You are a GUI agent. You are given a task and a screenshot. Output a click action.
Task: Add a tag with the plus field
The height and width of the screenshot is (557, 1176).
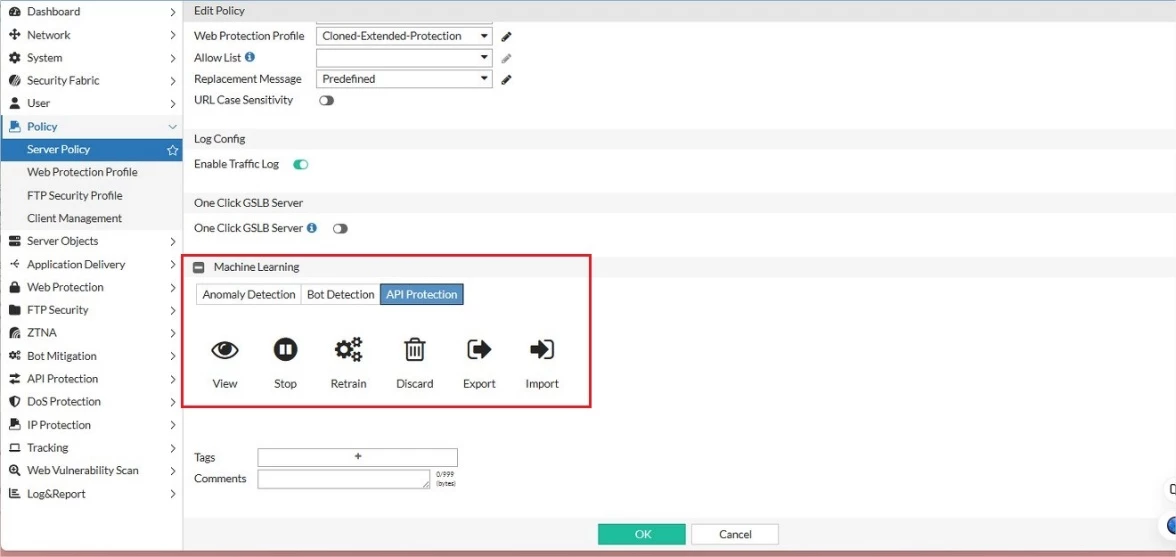358,457
